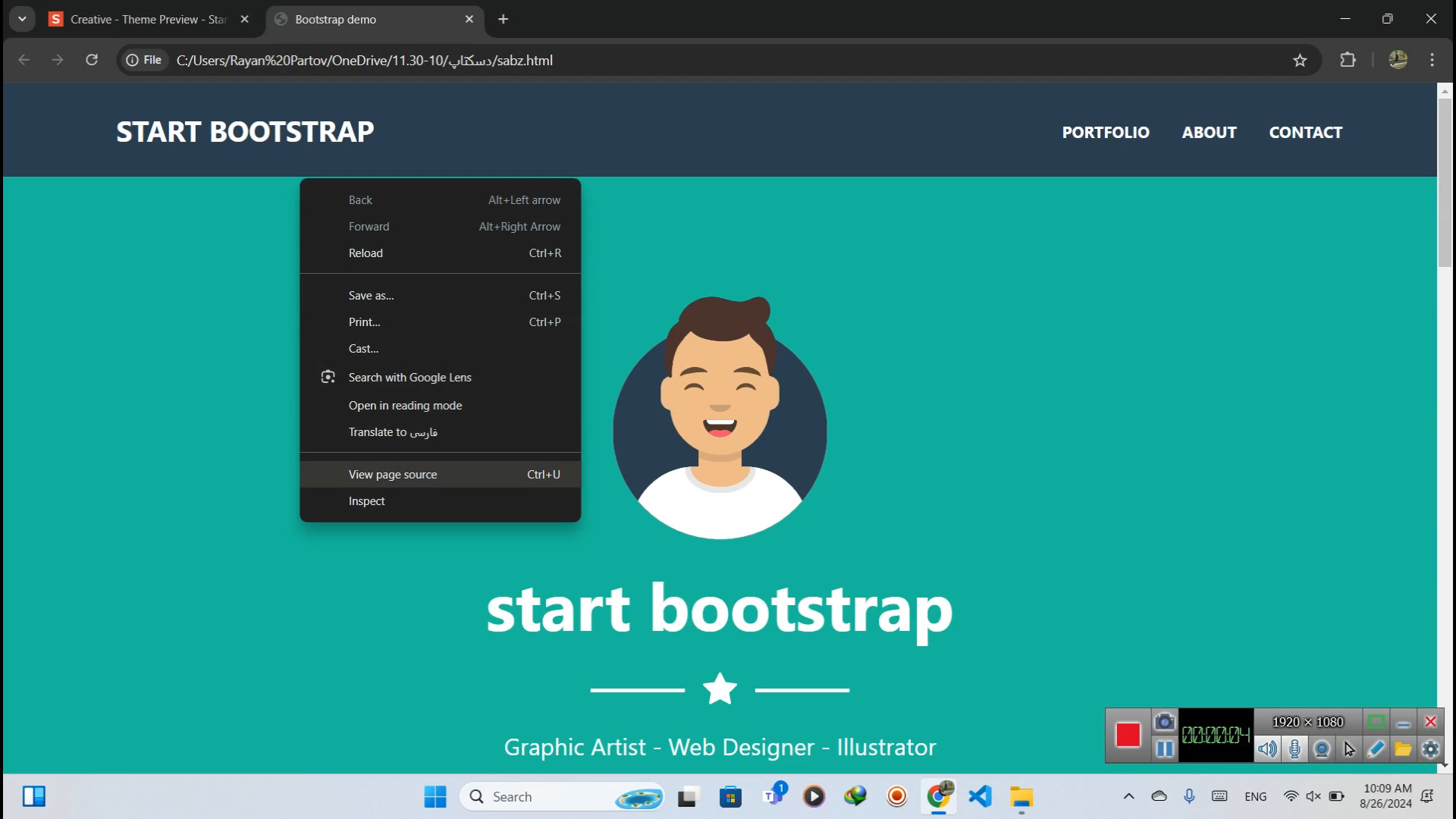Bookmark this page with the star icon
1456x819 pixels.
pos(1300,60)
